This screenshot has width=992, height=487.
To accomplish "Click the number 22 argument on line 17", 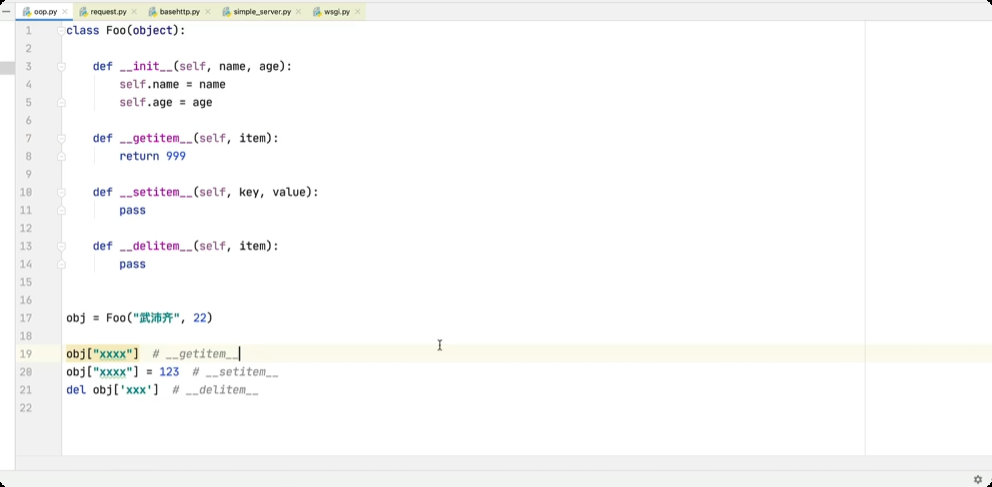I will pos(200,318).
